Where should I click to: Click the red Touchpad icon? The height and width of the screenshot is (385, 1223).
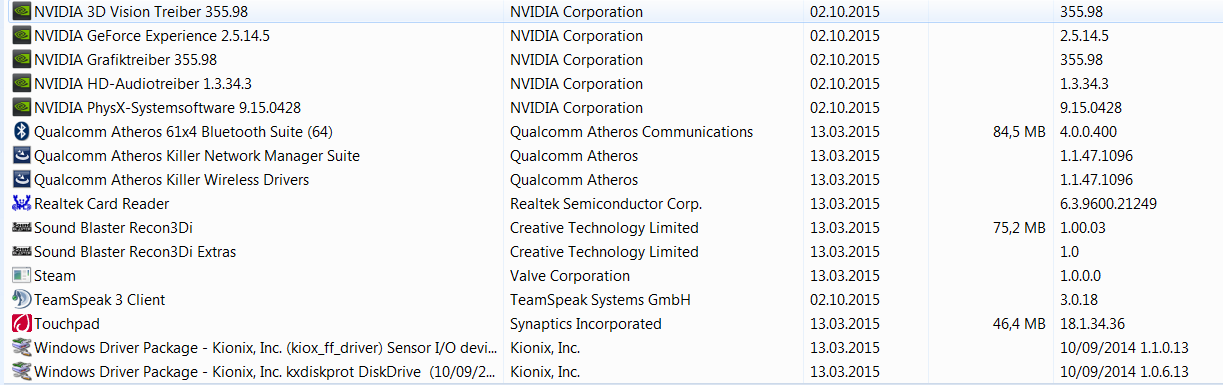click(x=21, y=323)
